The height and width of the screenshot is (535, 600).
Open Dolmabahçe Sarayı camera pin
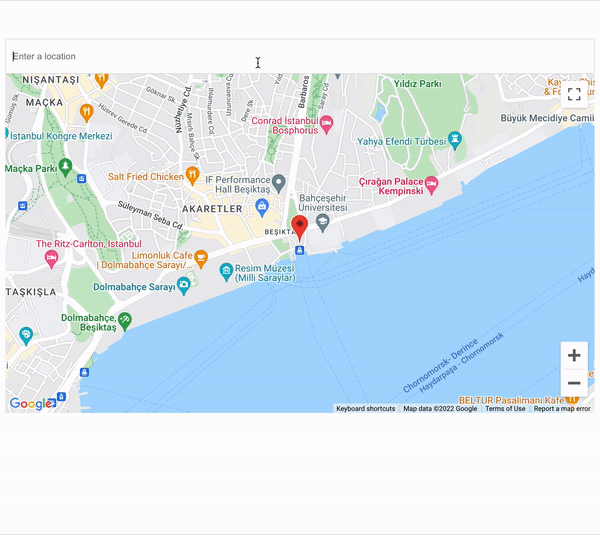(184, 286)
